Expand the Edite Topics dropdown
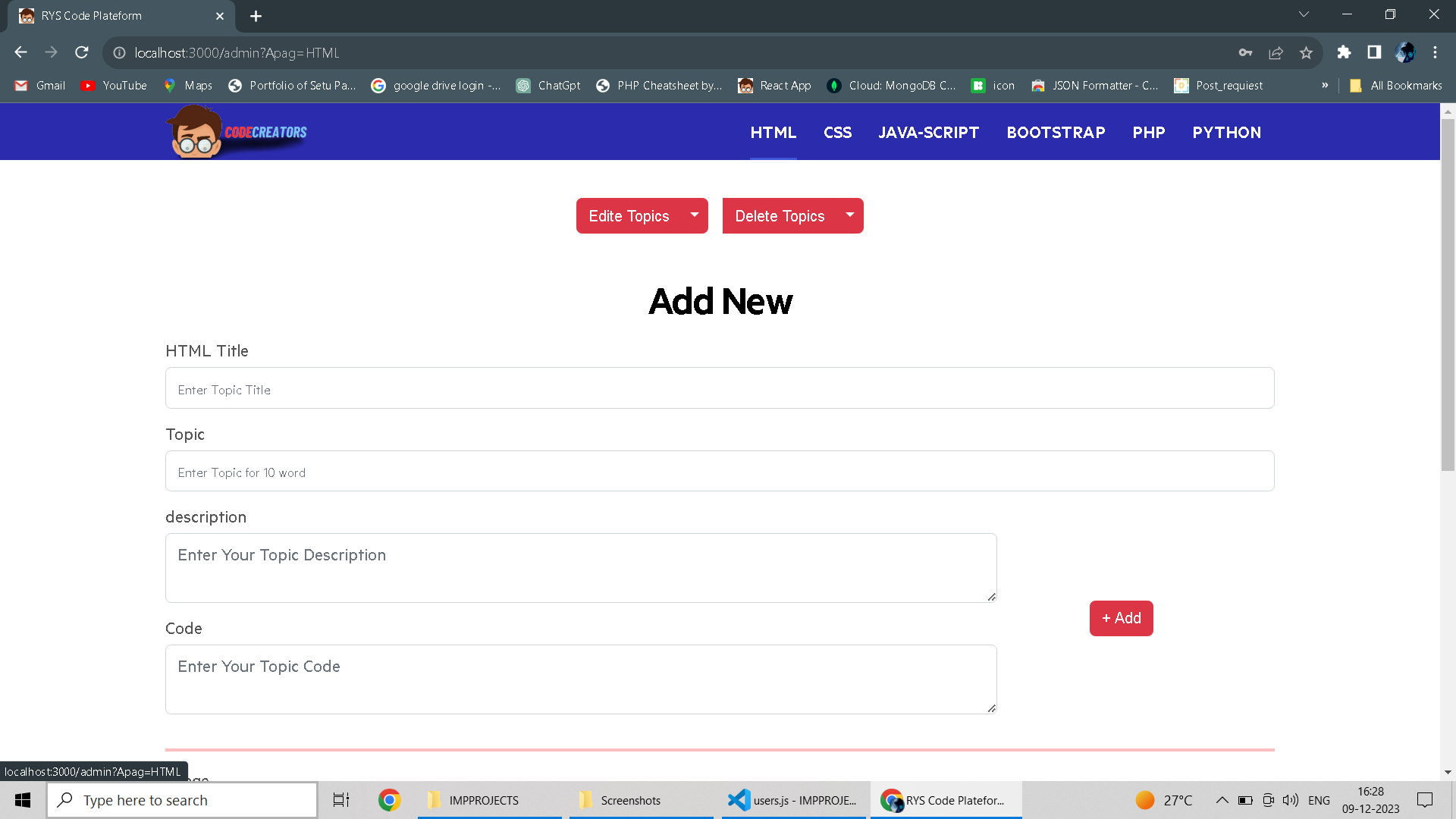 (694, 215)
